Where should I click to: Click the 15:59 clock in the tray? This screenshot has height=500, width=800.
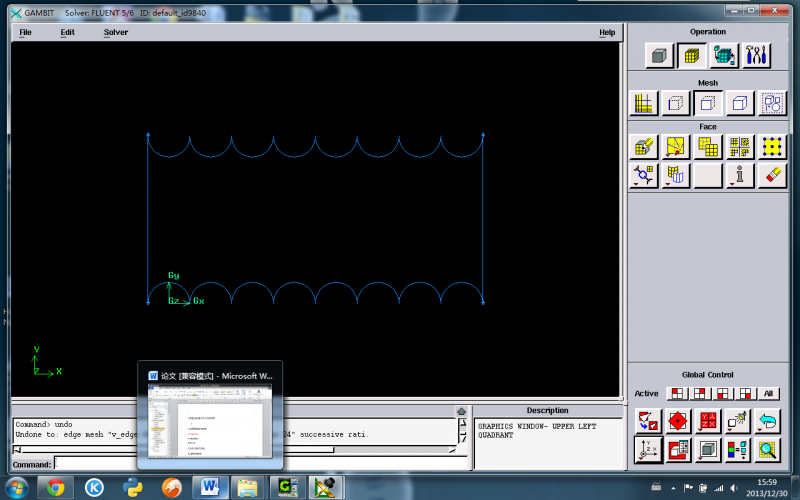tap(767, 482)
